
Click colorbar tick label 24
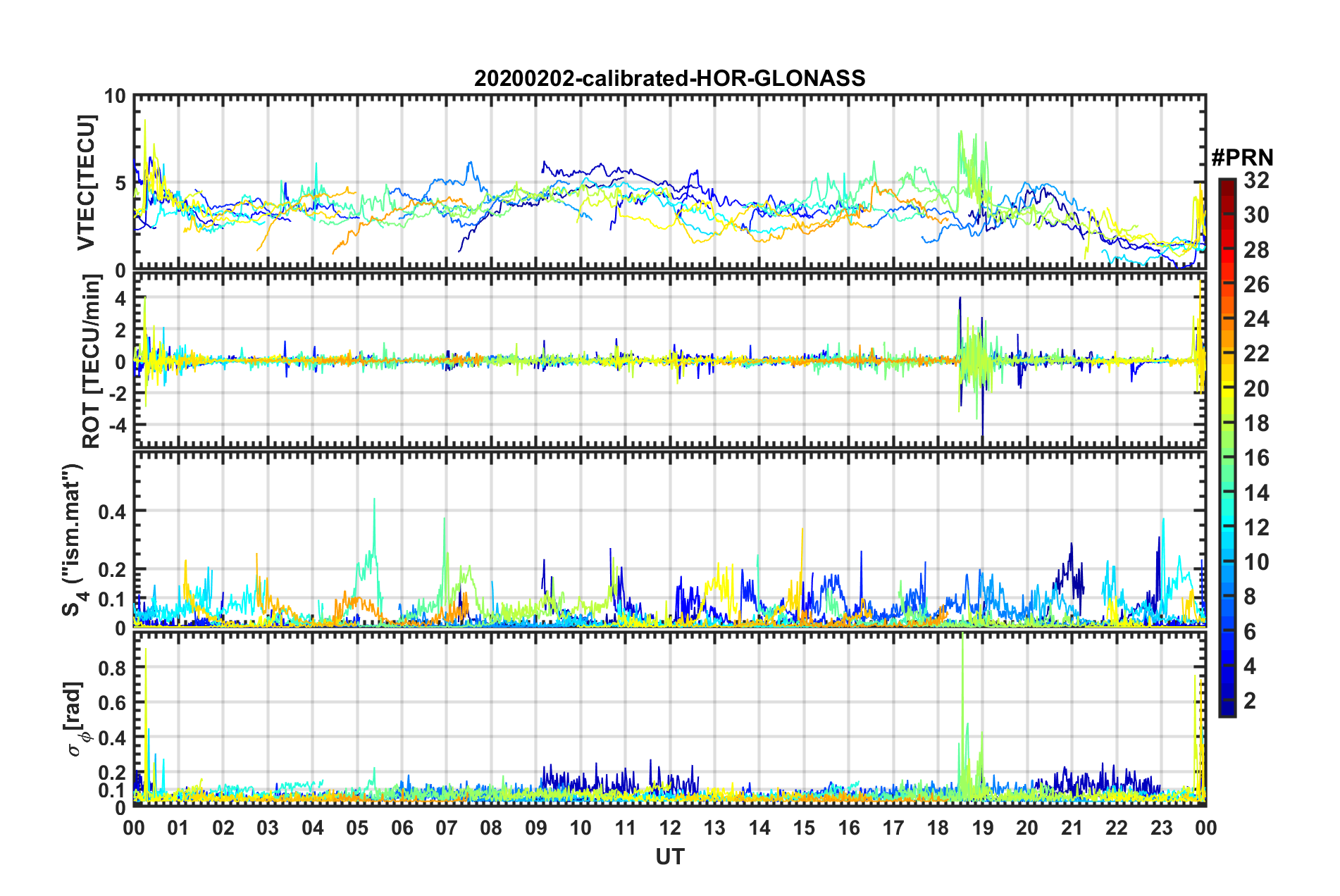(x=1256, y=319)
